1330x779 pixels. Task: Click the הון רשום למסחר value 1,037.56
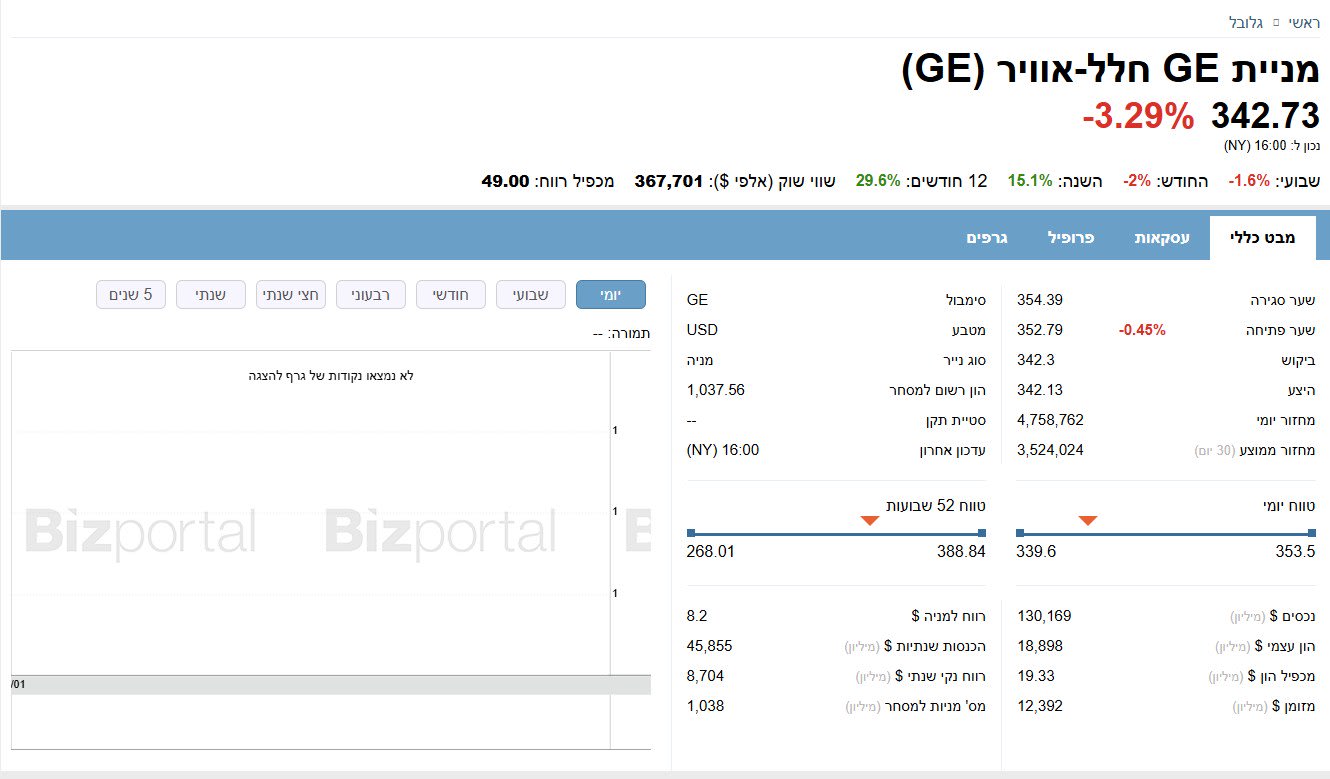point(716,390)
